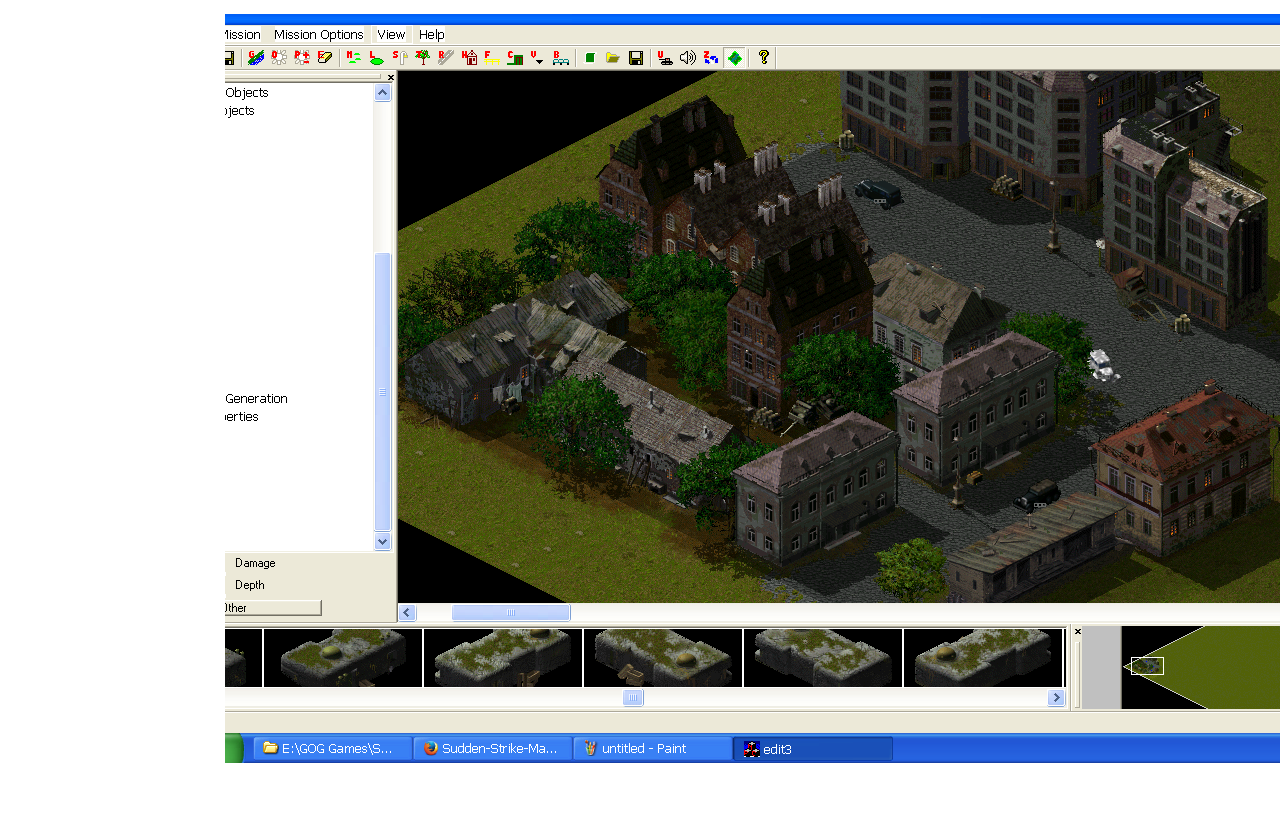
Task: Select the L green landscape tool
Action: [377, 58]
